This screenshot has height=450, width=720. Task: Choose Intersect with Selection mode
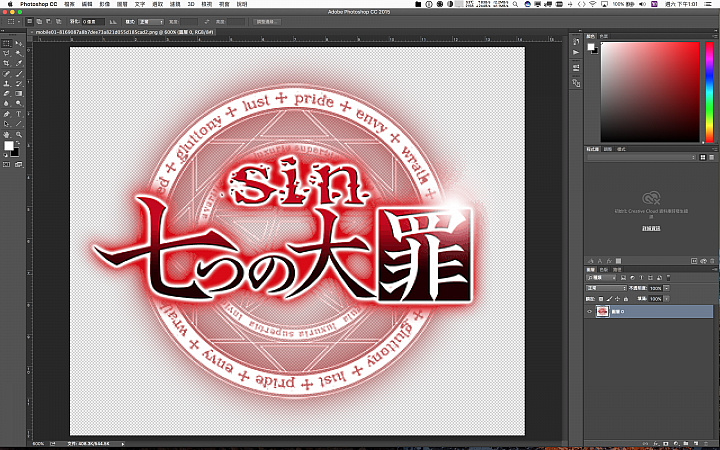click(x=58, y=22)
